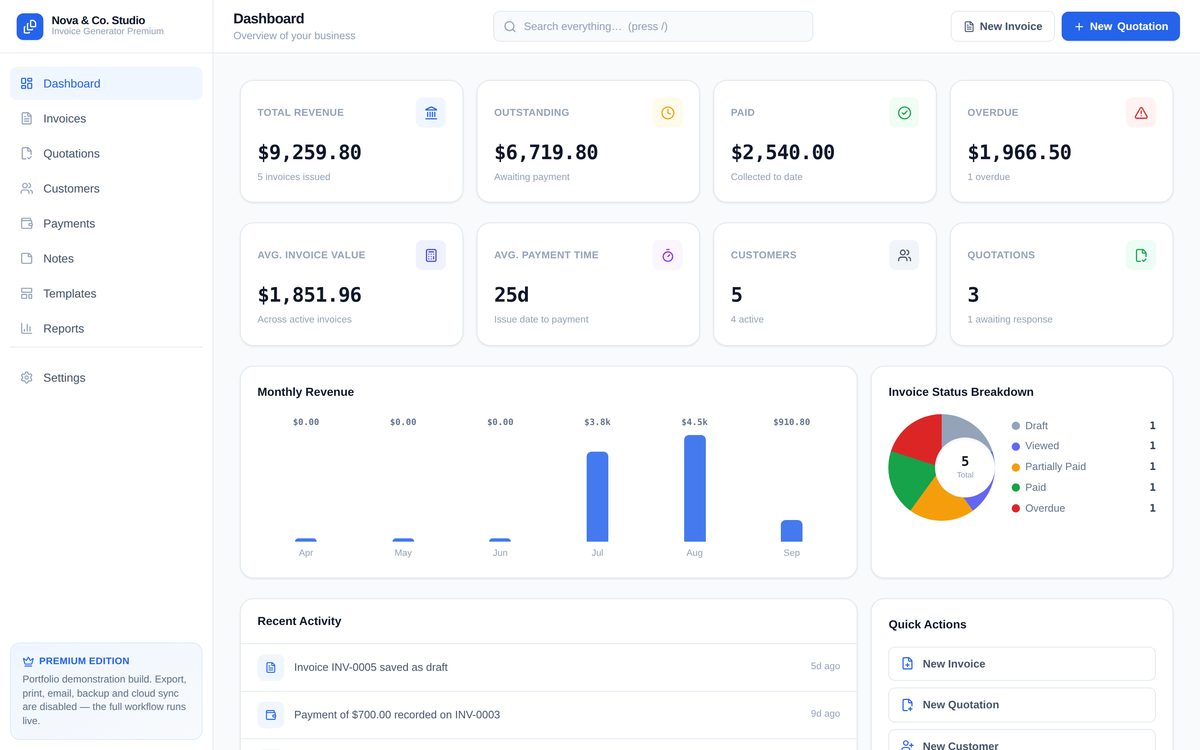Click the Nova & Co. Studio logo icon
The height and width of the screenshot is (750, 1200).
(30, 26)
